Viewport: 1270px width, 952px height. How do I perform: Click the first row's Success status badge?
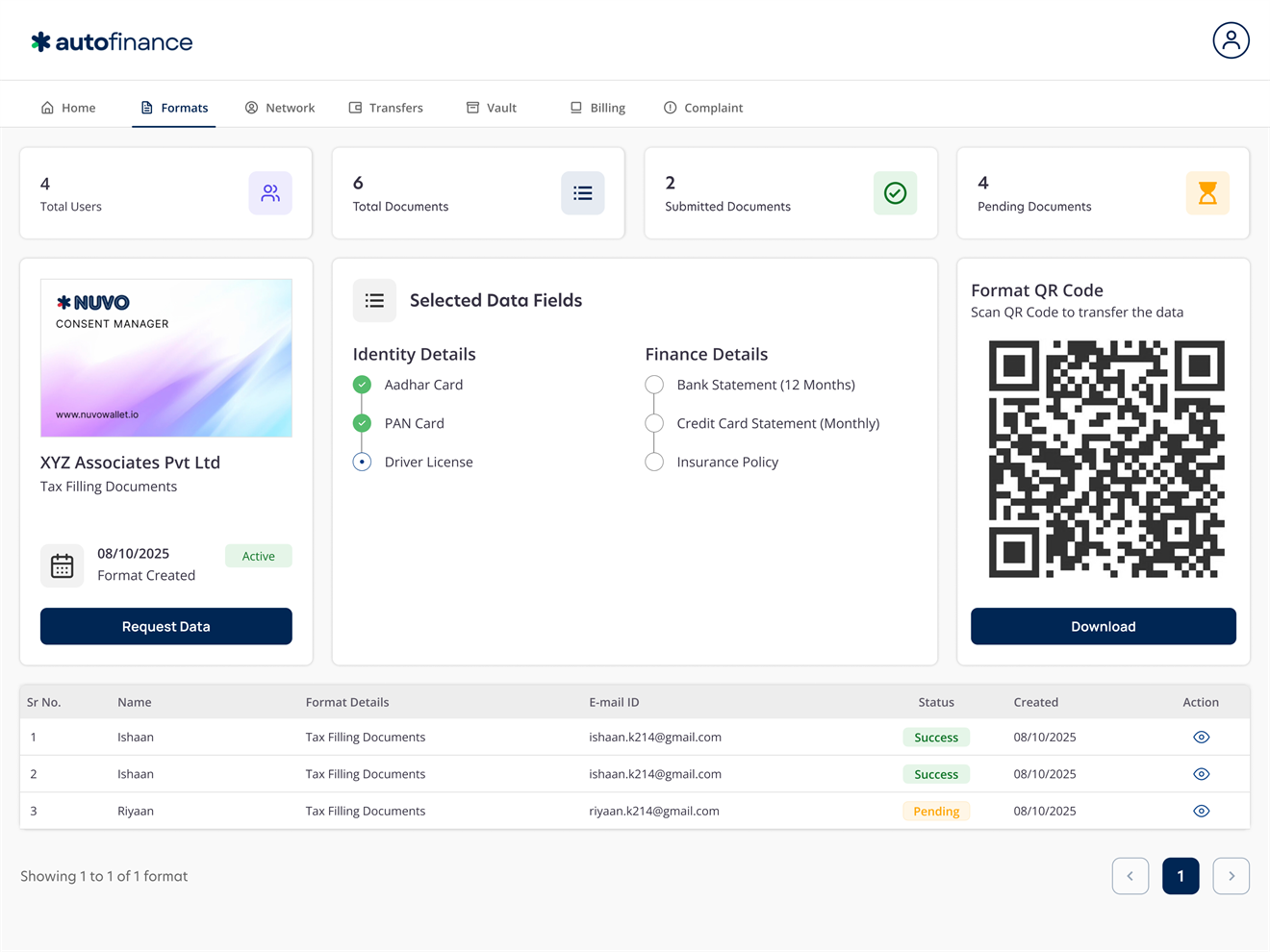click(x=936, y=738)
